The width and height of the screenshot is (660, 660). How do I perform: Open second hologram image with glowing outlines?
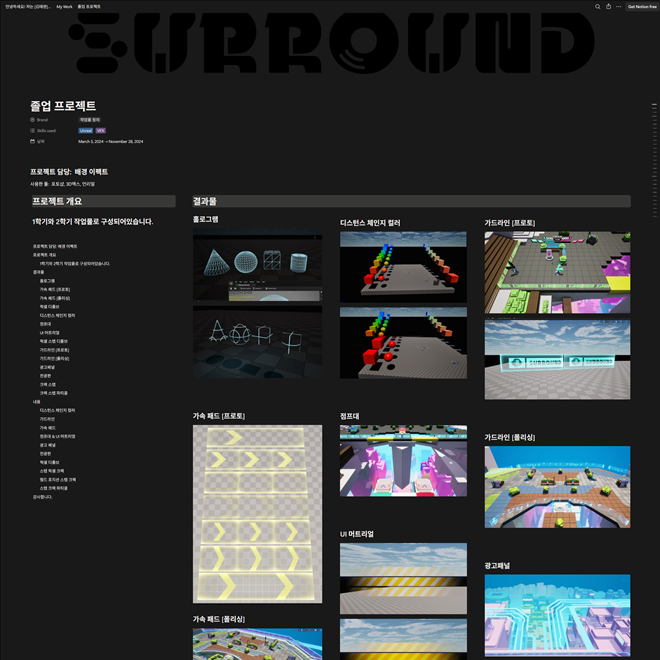[x=258, y=342]
